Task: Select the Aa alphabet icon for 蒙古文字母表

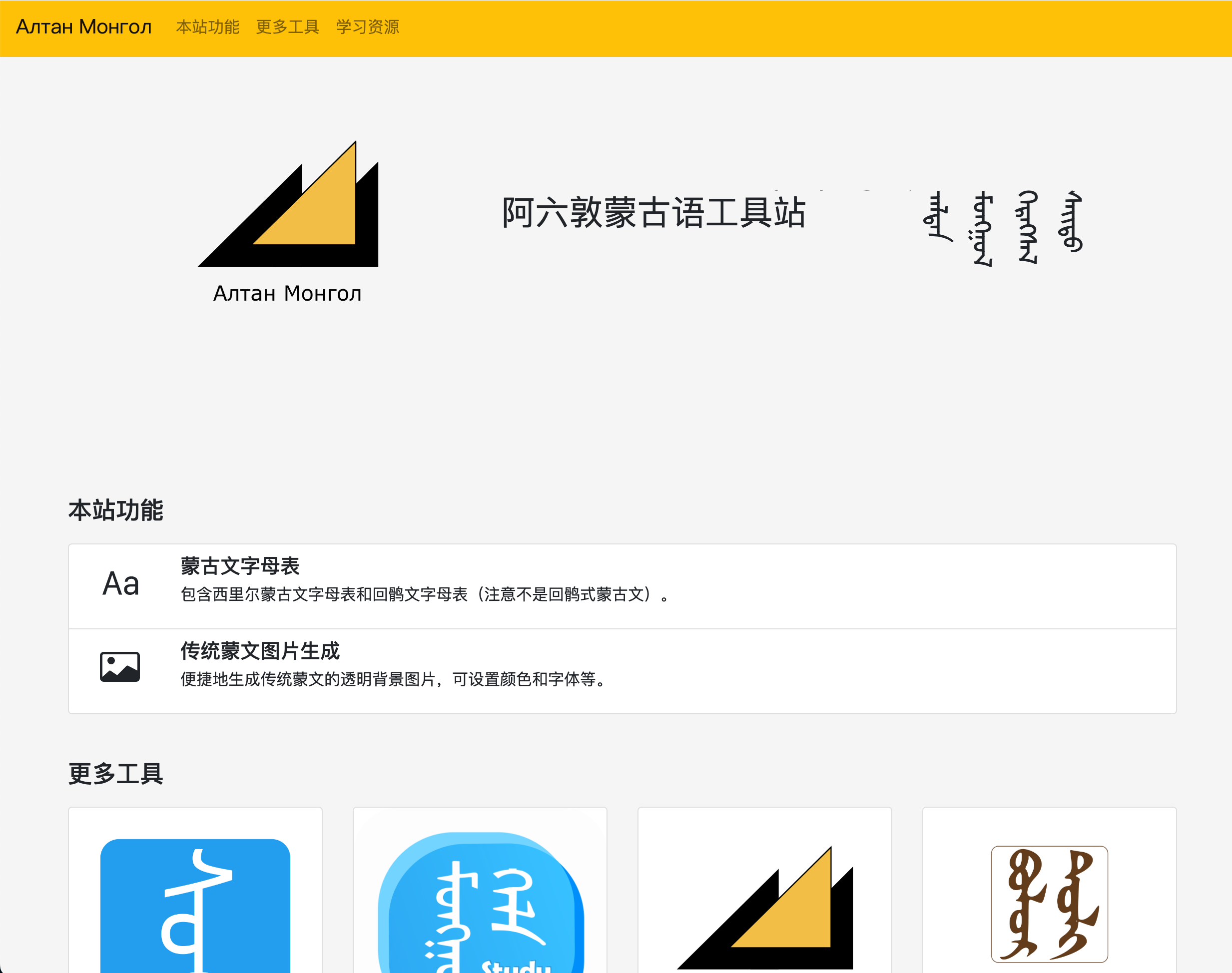Action: 121,583
